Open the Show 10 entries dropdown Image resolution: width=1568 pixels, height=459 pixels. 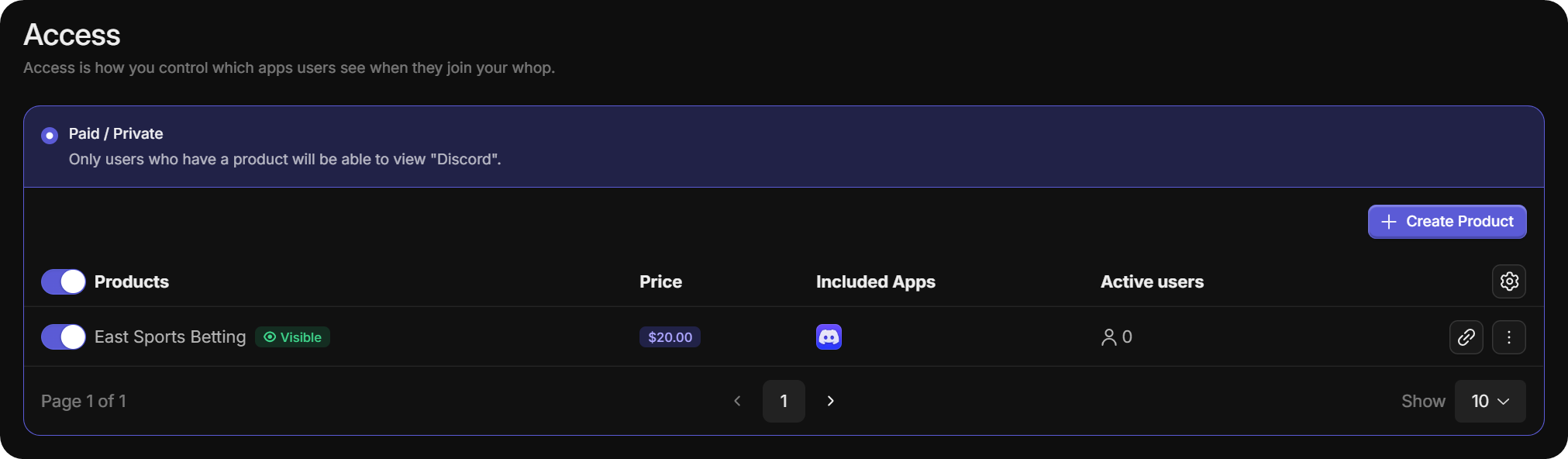[1489, 401]
